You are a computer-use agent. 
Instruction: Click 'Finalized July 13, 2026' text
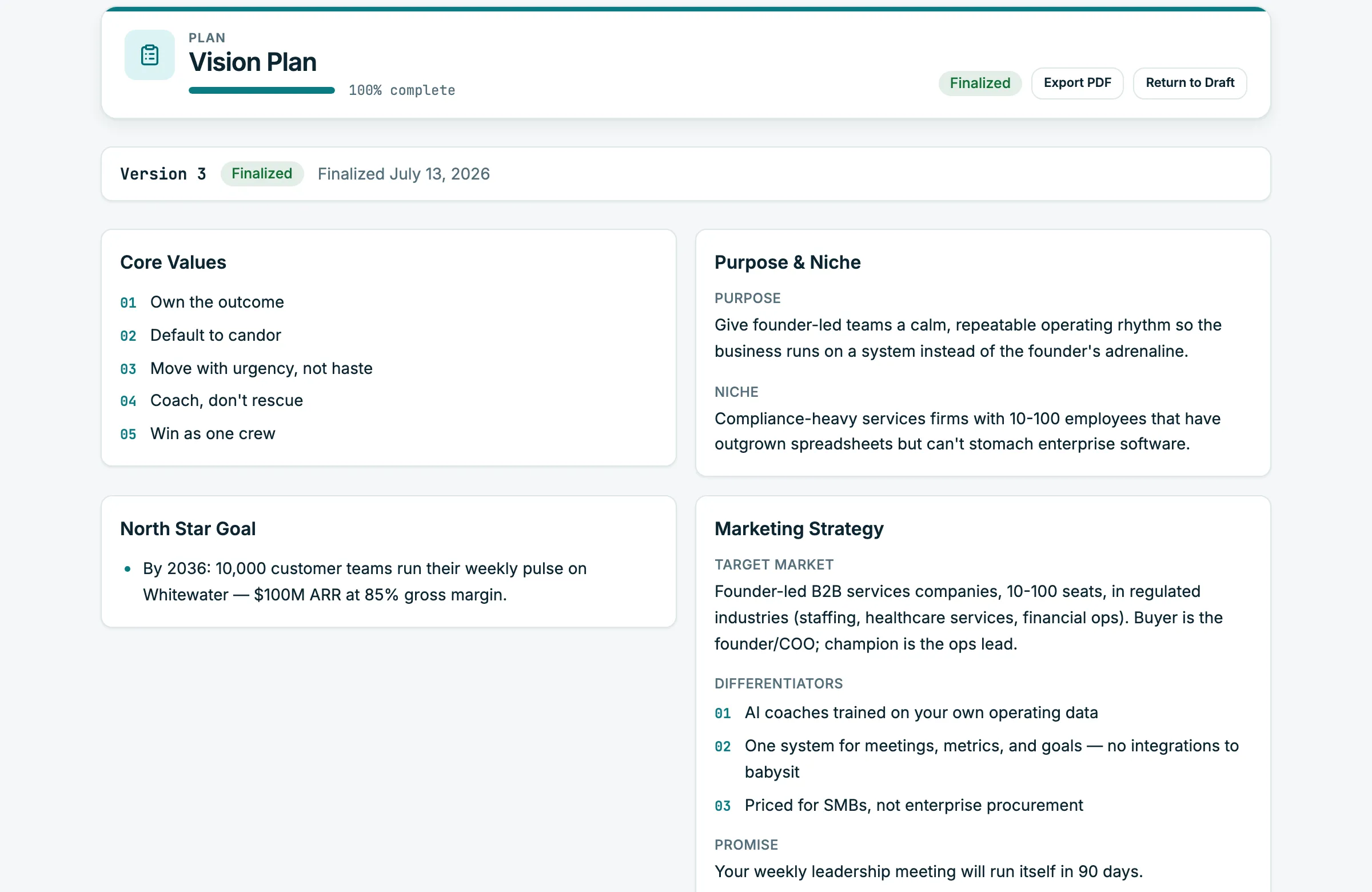coord(404,174)
